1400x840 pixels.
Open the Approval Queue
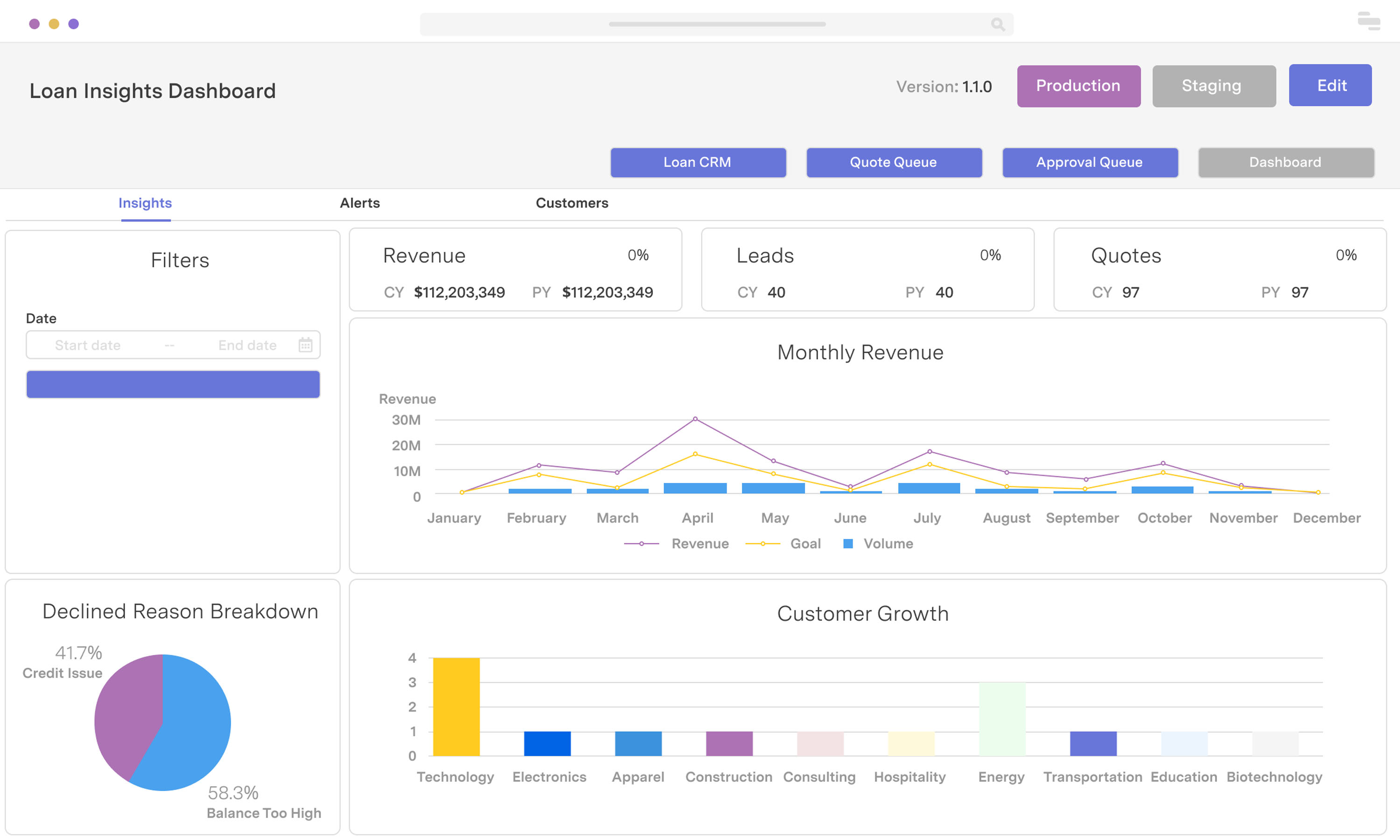[1089, 162]
